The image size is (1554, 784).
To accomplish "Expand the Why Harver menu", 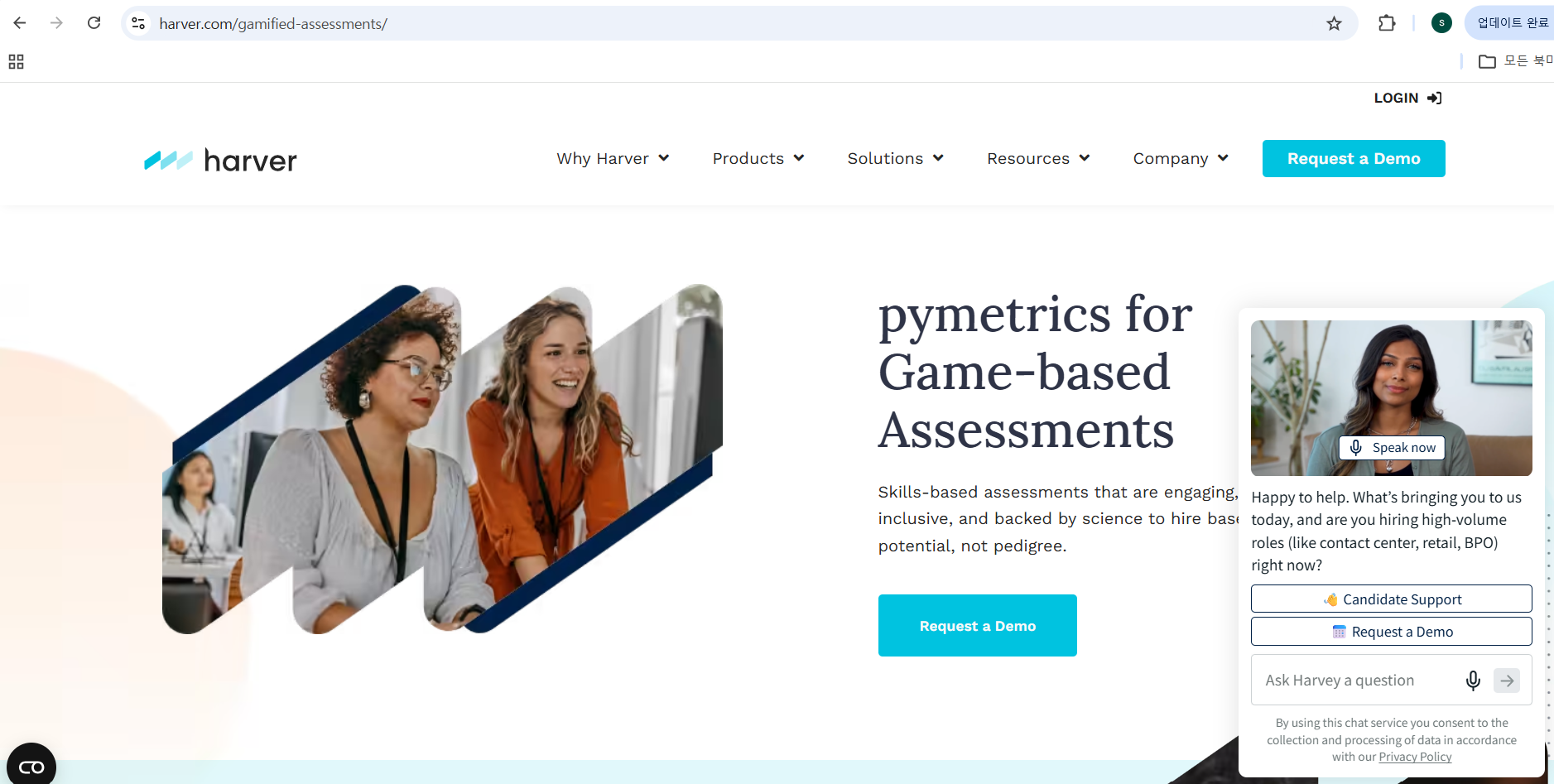I will pyautogui.click(x=613, y=158).
